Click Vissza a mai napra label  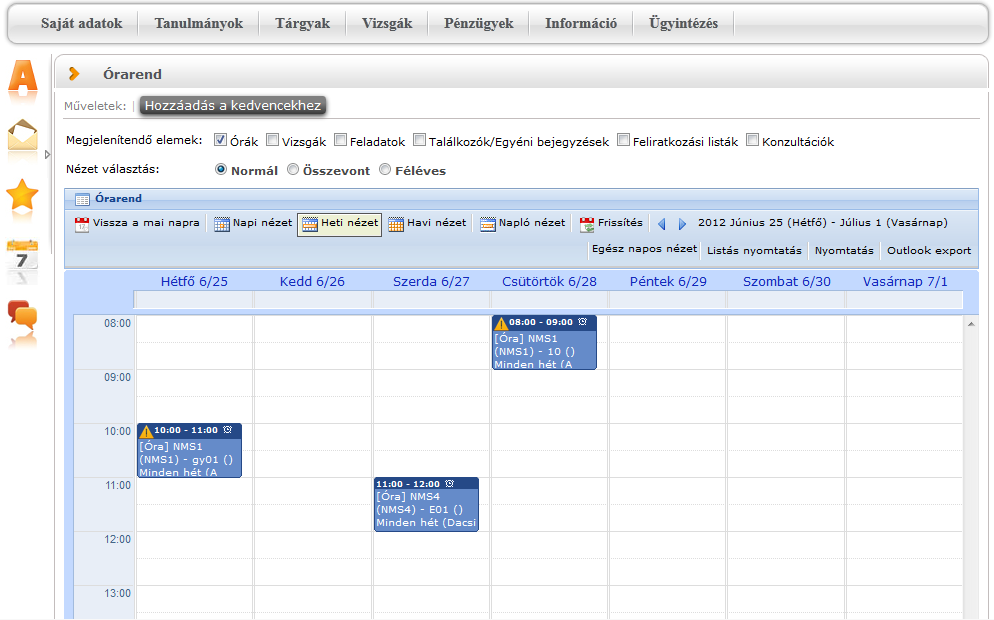coord(146,223)
